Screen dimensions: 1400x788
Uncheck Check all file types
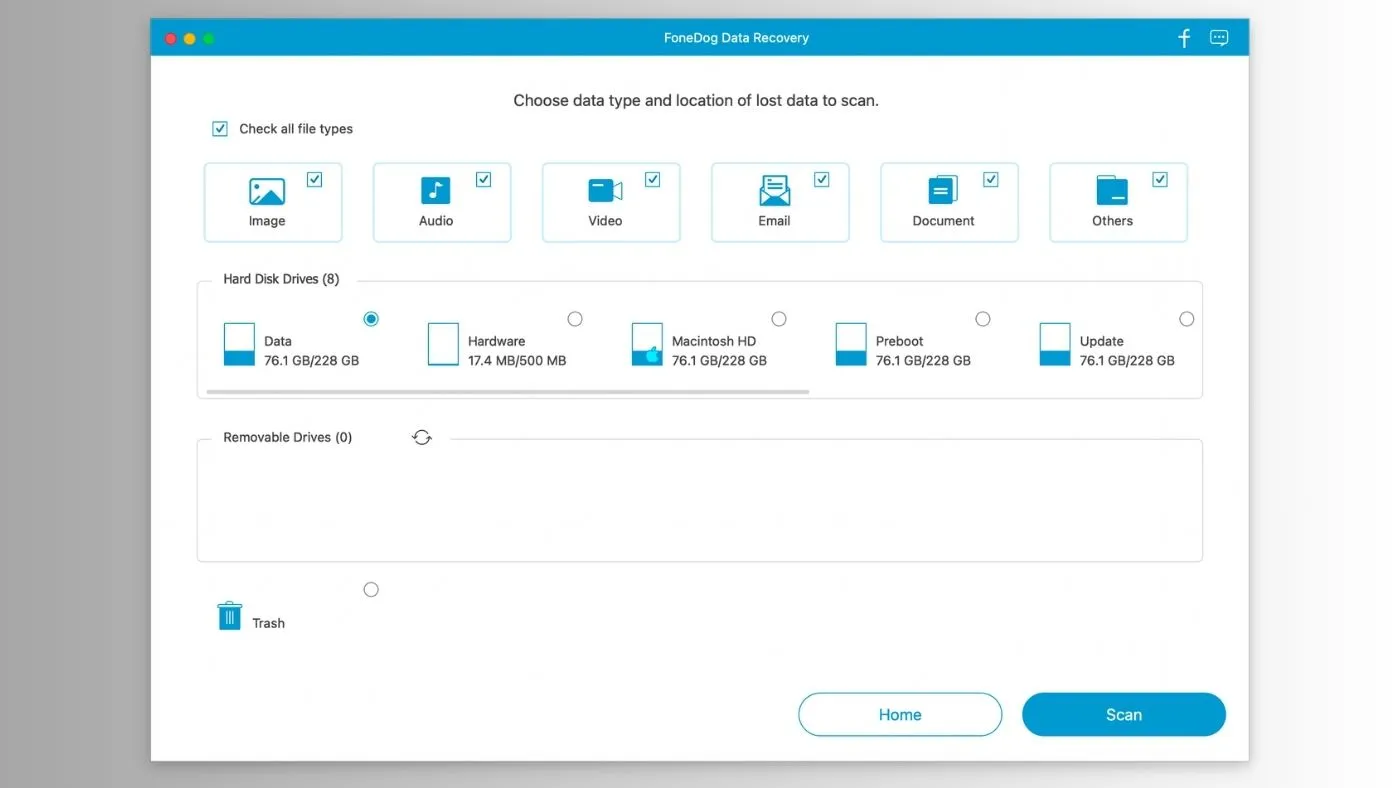[x=220, y=129]
